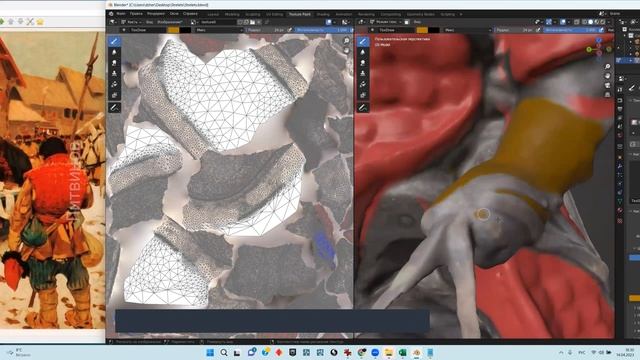
Task: Click the paint mask icon in the 3D viewport header
Action: (x=407, y=22)
